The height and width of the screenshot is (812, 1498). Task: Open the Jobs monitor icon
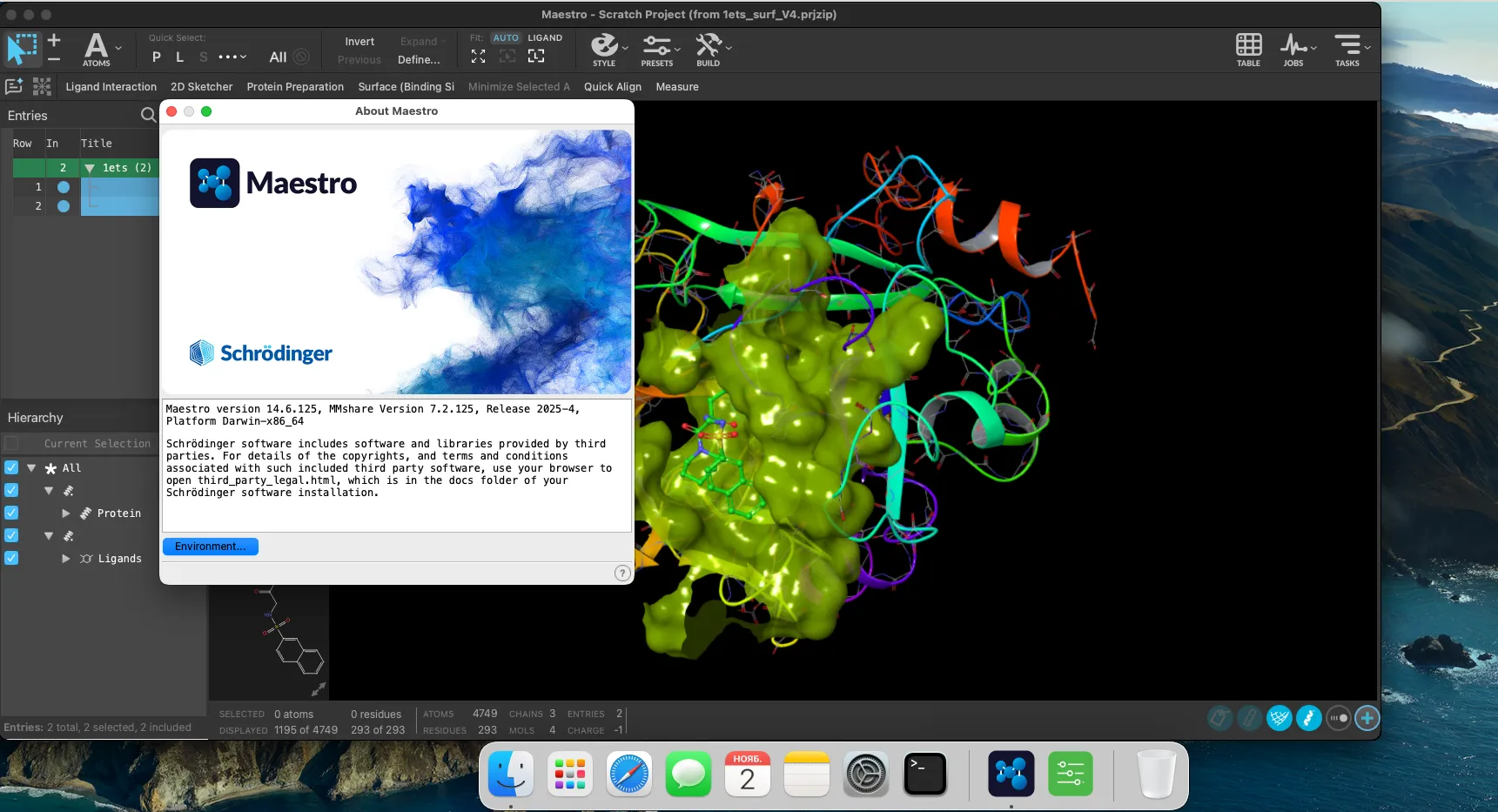[x=1293, y=49]
